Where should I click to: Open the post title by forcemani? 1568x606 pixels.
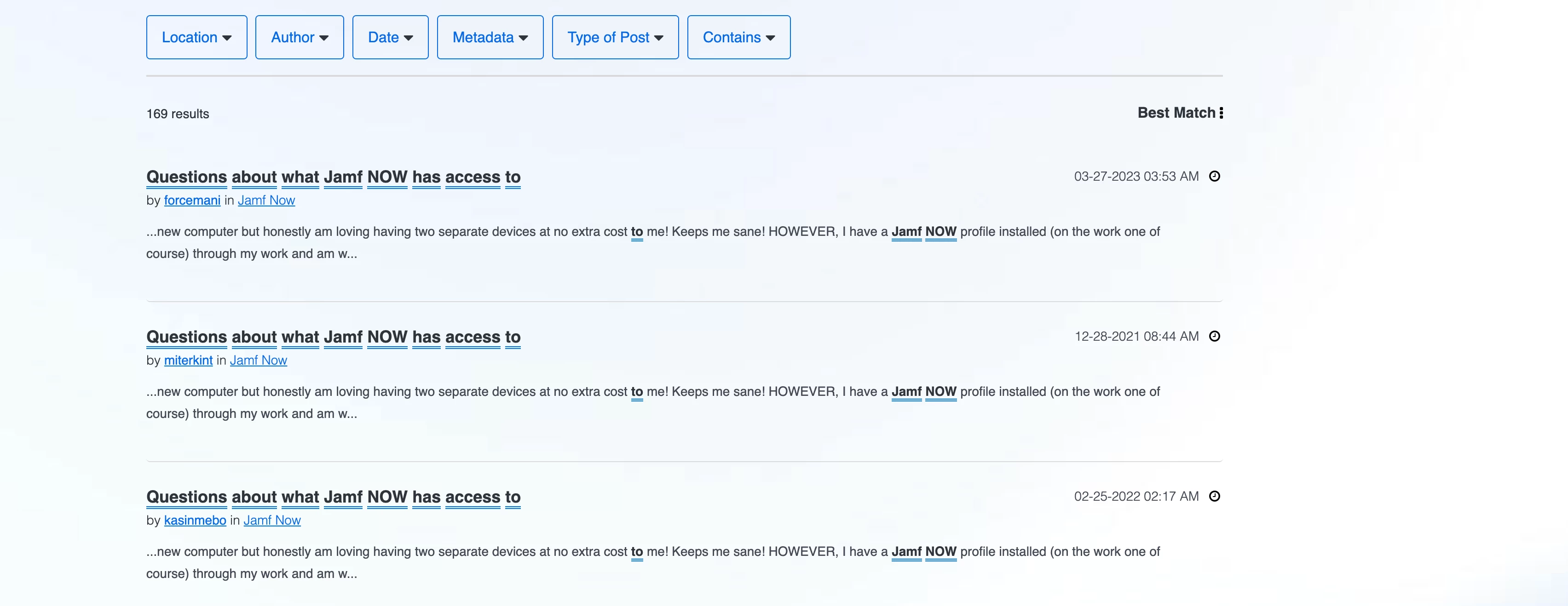coord(334,177)
